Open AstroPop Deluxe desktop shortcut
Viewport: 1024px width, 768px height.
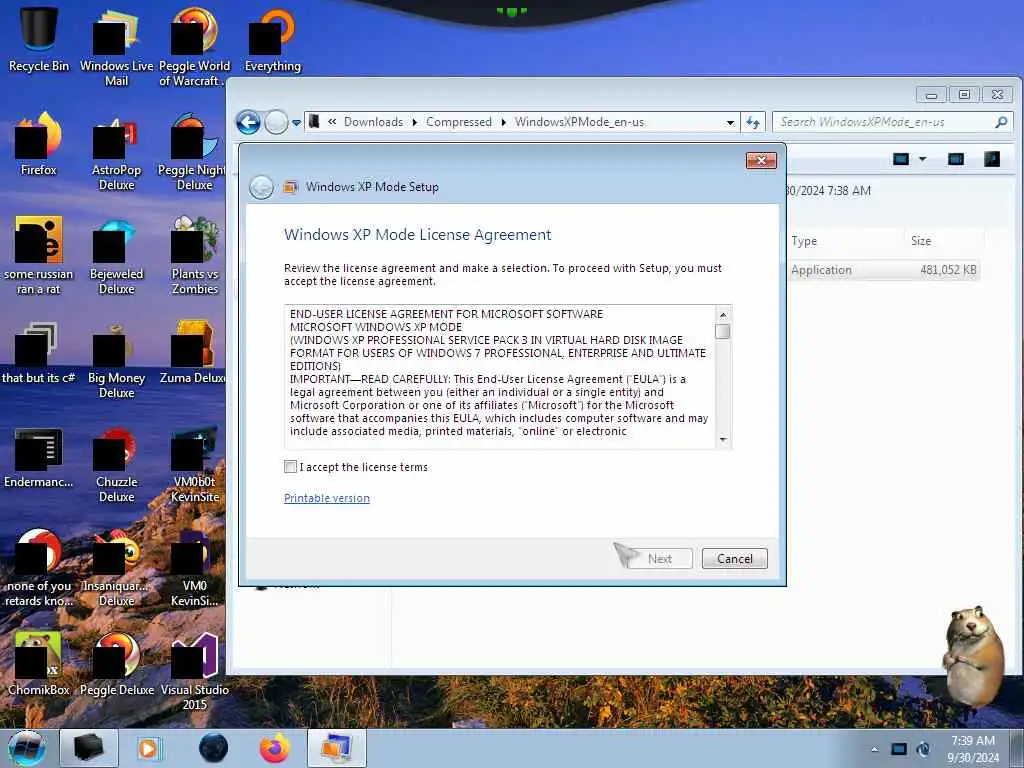click(x=116, y=152)
